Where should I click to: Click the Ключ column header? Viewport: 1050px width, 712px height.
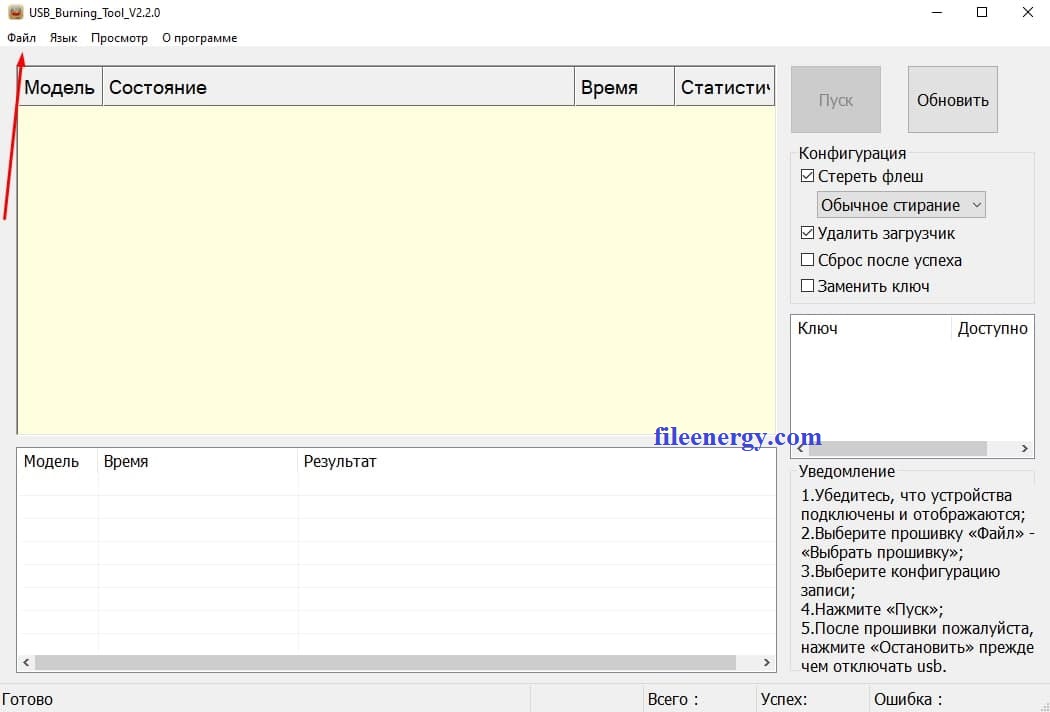coord(871,328)
